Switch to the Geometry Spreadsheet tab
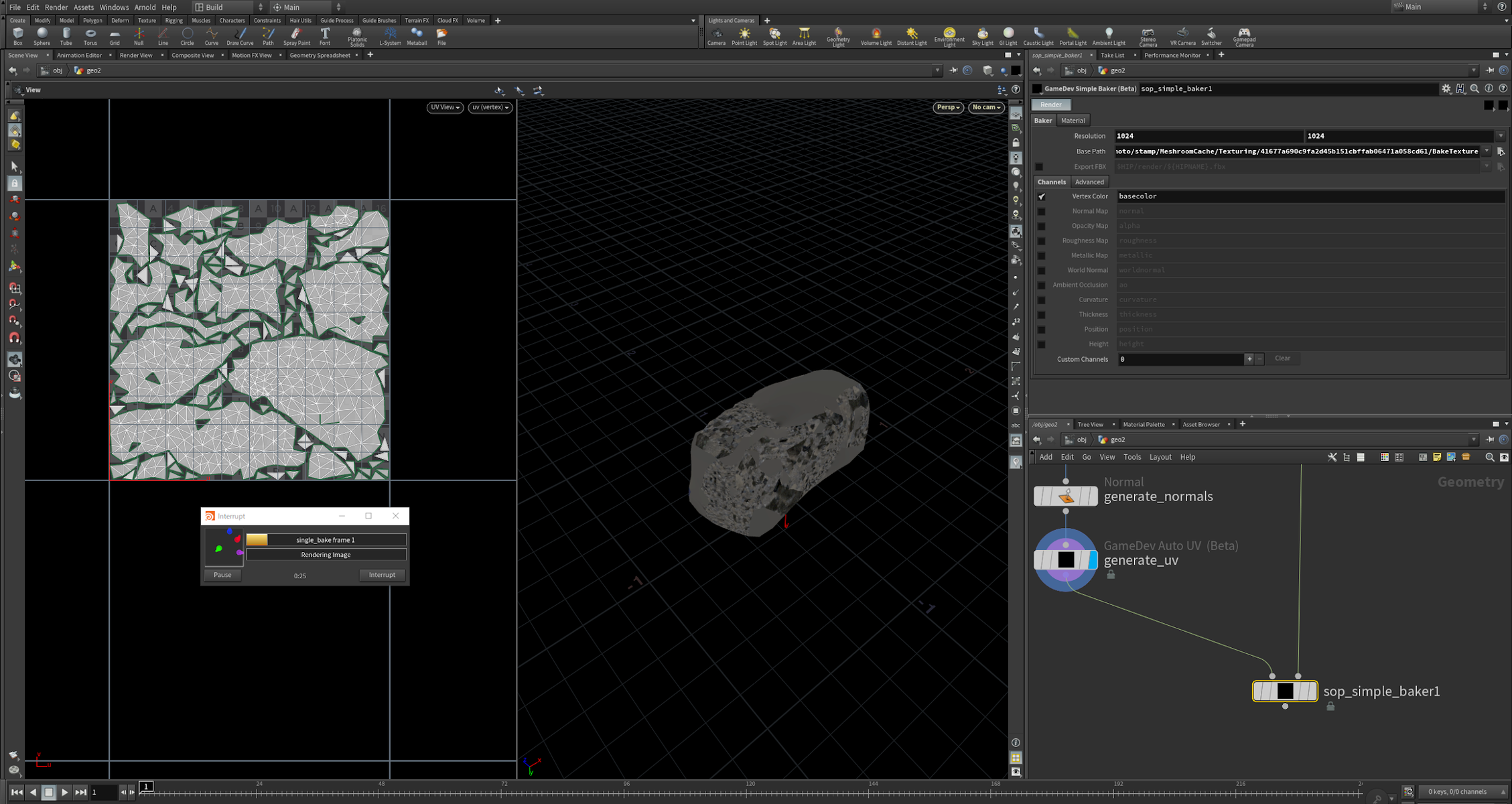The image size is (1512, 804). coord(320,55)
